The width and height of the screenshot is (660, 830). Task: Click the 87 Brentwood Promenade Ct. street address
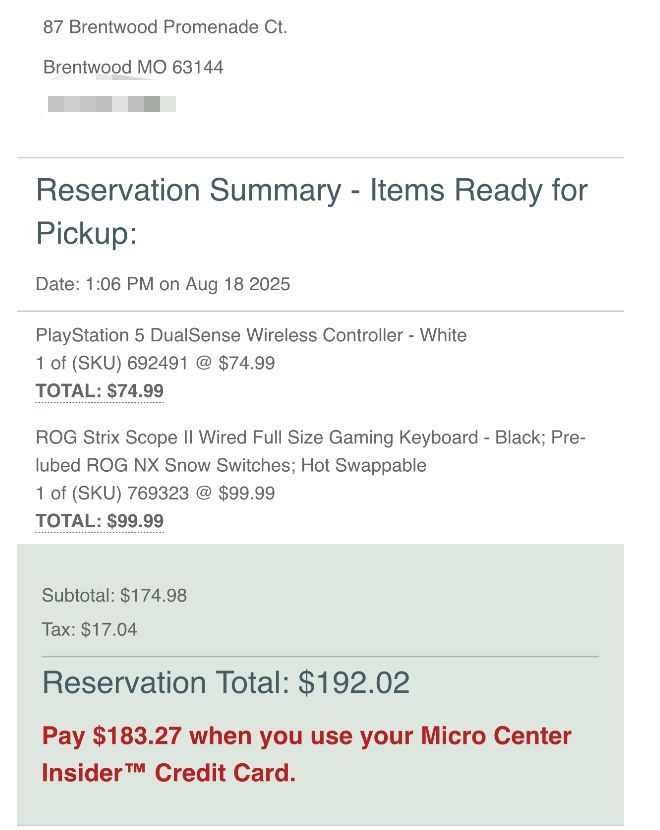coord(165,27)
